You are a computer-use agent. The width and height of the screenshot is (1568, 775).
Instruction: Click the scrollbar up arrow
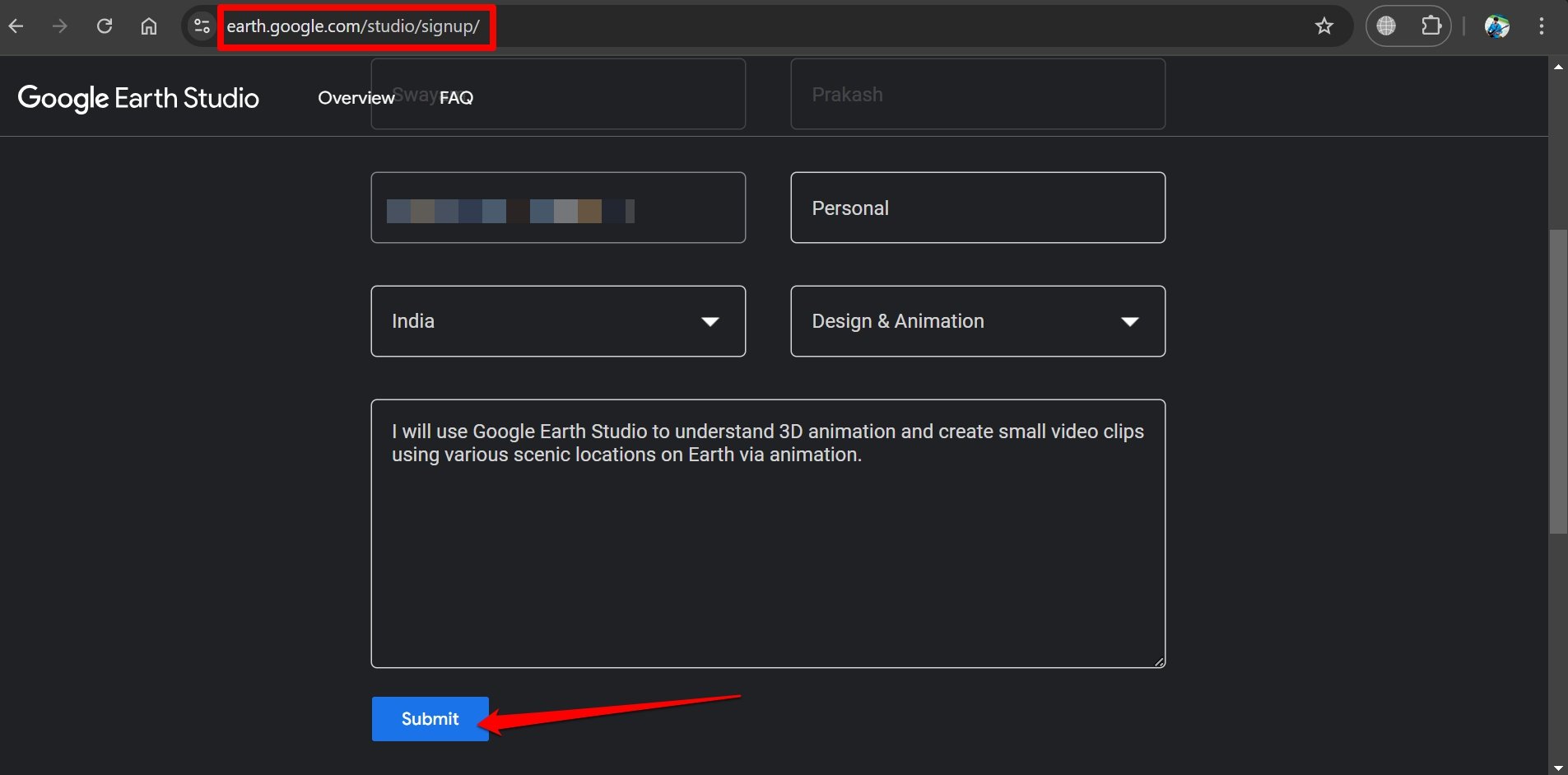[x=1558, y=67]
